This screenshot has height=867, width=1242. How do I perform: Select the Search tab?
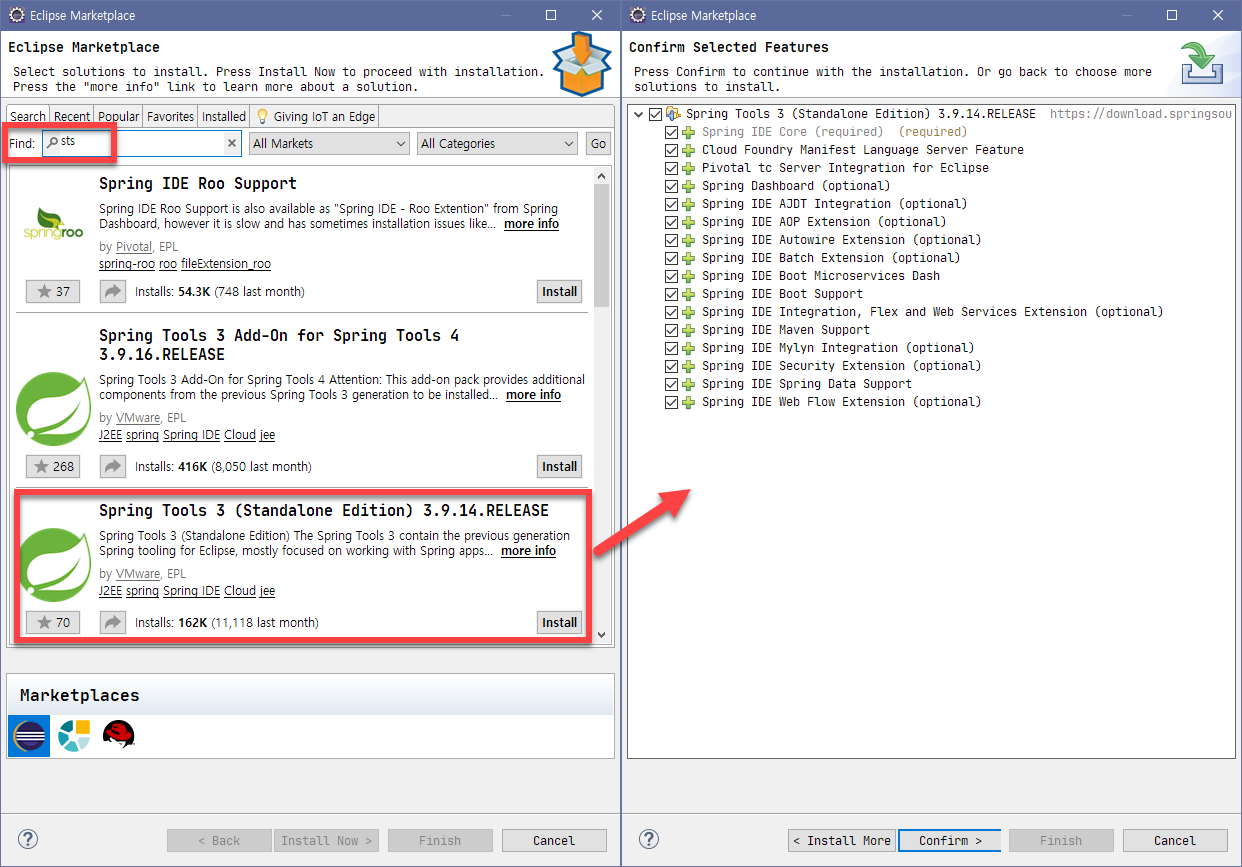pos(28,116)
